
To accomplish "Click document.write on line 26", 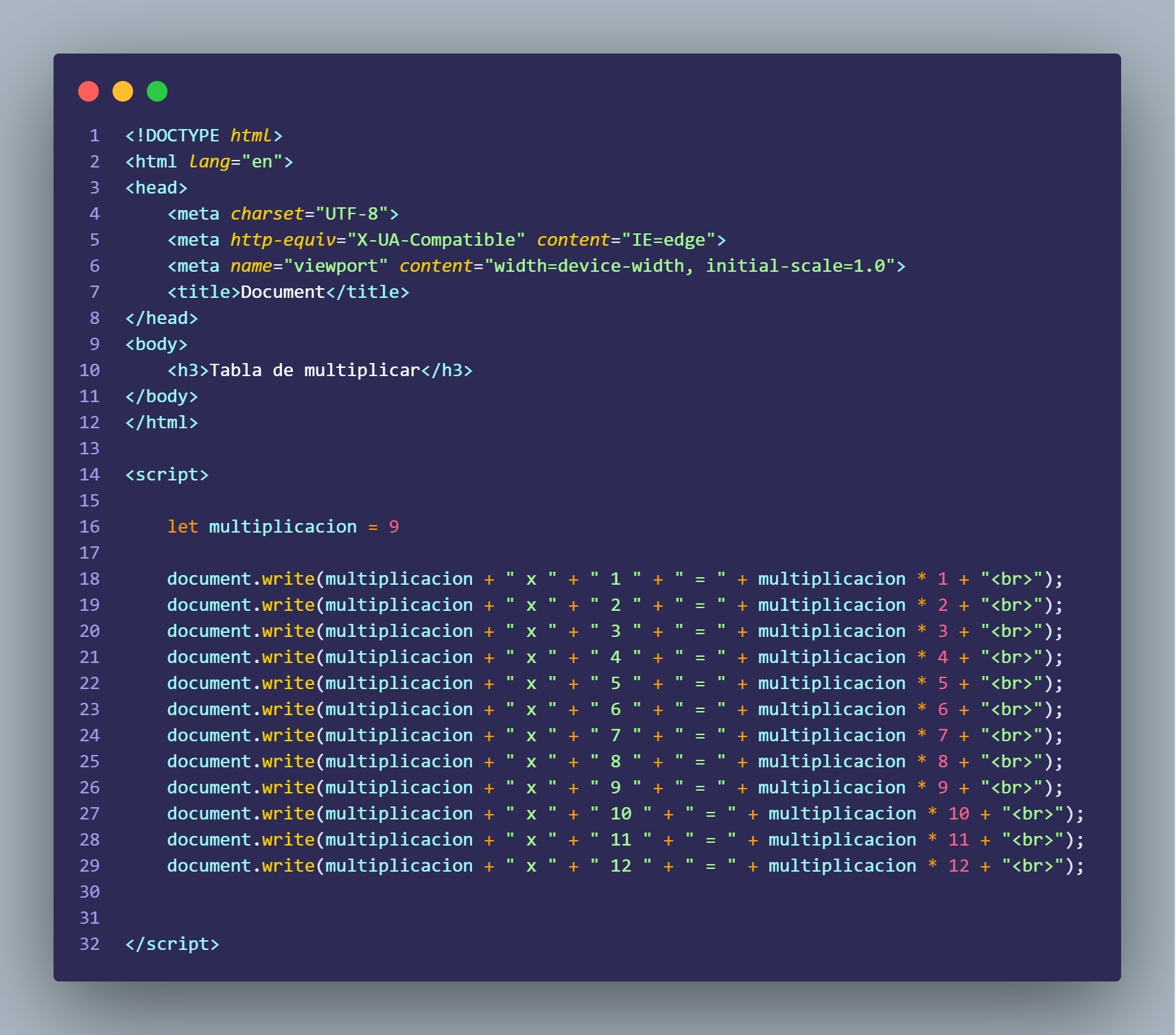I will click(x=241, y=787).
